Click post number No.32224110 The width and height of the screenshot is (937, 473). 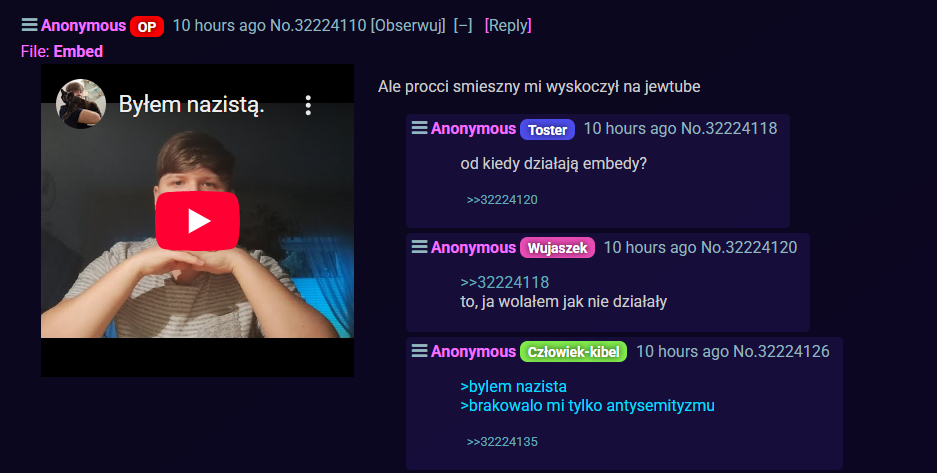coord(318,25)
